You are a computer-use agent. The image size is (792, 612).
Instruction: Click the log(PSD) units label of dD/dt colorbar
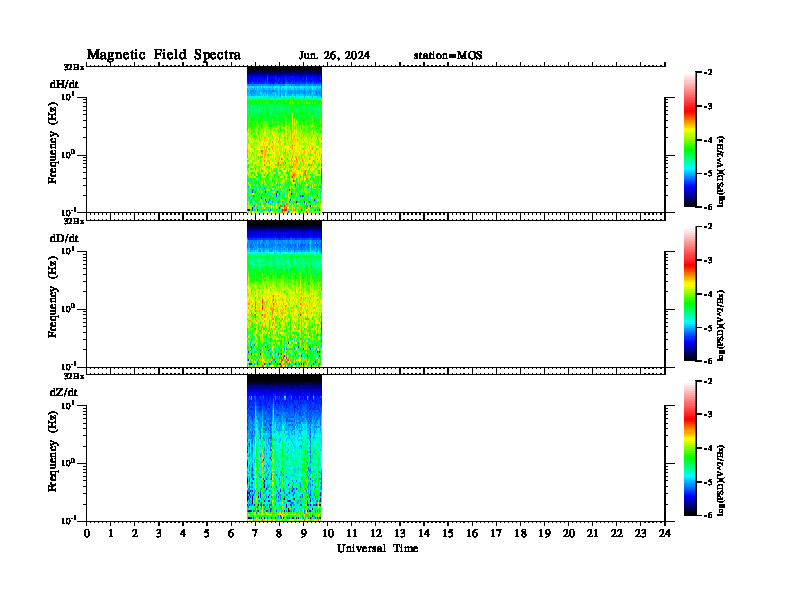pyautogui.click(x=721, y=324)
